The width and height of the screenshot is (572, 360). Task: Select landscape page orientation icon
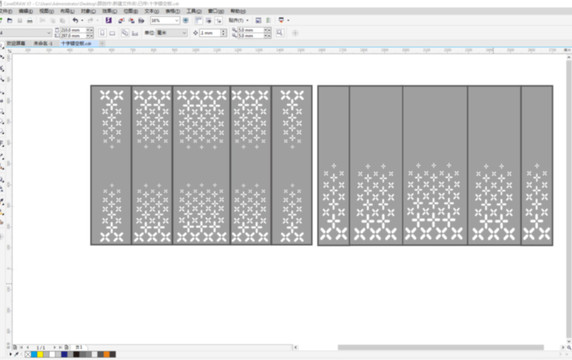click(x=112, y=33)
